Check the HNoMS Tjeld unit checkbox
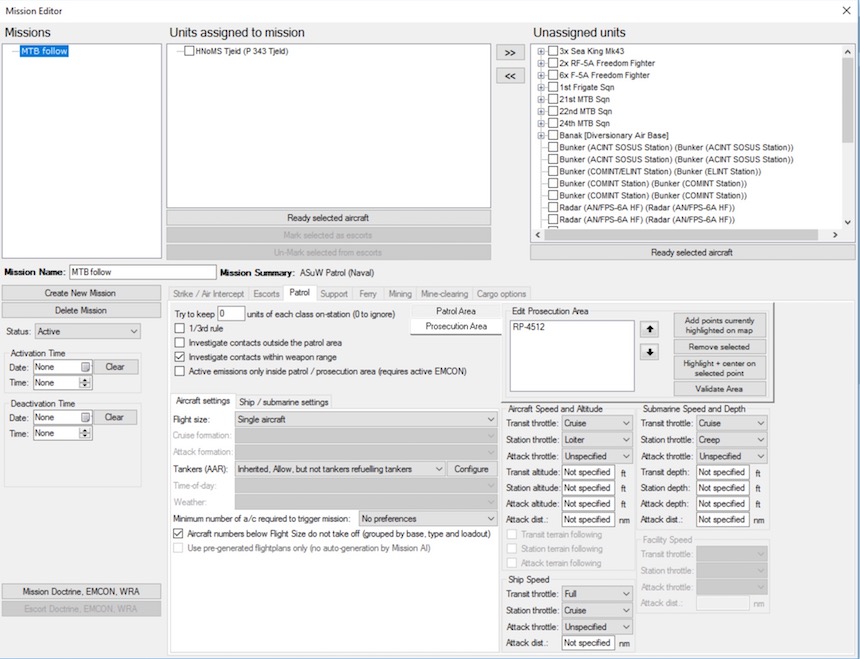The height and width of the screenshot is (659, 860). pyautogui.click(x=189, y=51)
